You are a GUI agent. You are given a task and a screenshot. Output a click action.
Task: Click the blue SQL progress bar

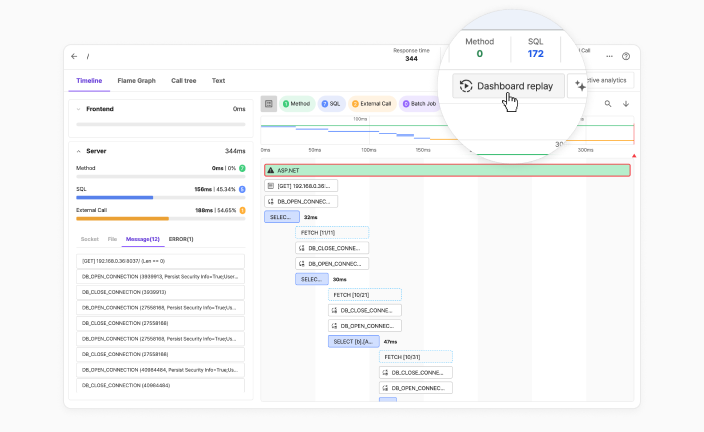114,197
